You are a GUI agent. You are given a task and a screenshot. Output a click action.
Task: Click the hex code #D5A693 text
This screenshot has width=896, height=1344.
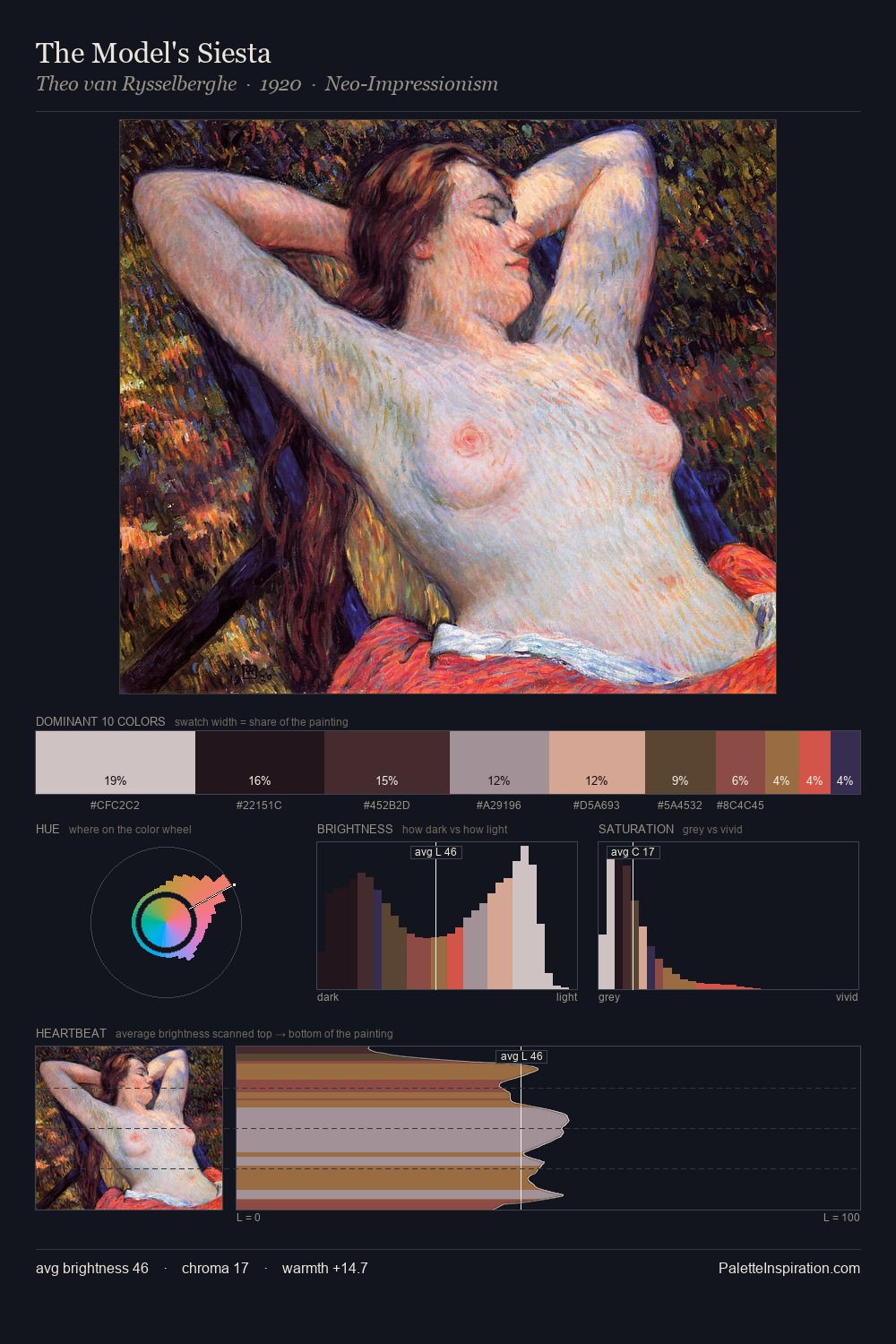point(596,805)
